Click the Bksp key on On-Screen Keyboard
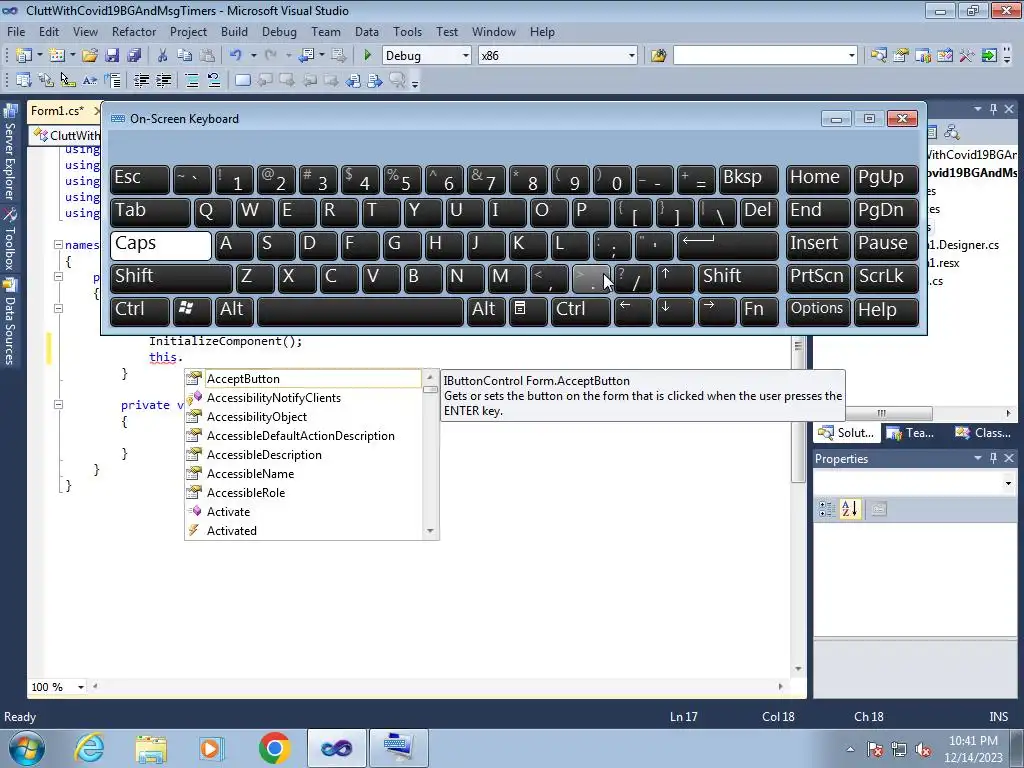Viewport: 1024px width, 768px height. (748, 180)
